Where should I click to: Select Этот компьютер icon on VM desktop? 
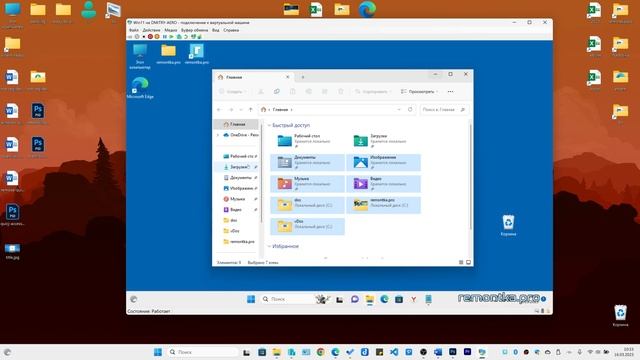click(x=140, y=56)
